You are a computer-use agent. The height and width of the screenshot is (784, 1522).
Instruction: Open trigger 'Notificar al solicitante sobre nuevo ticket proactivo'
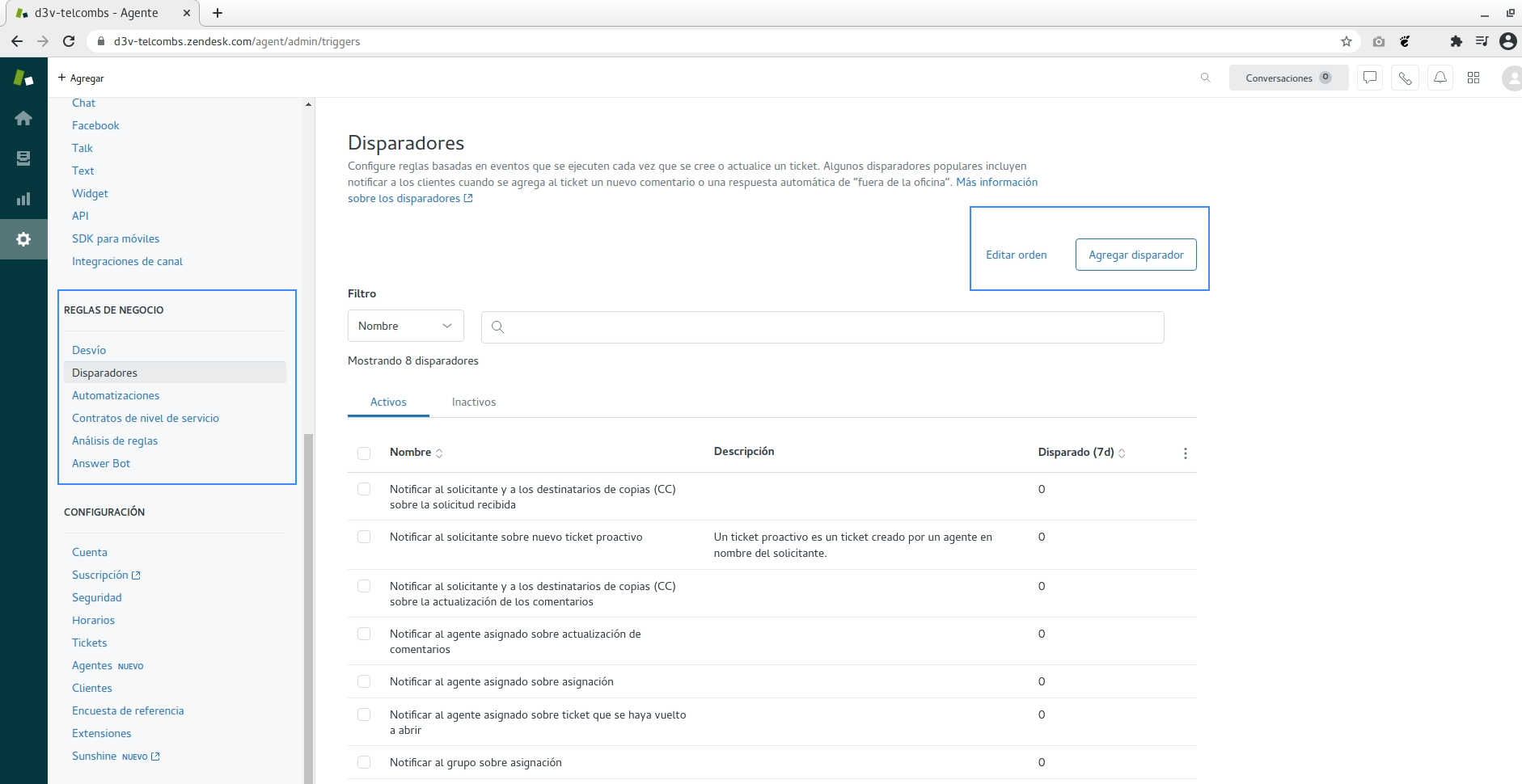516,537
